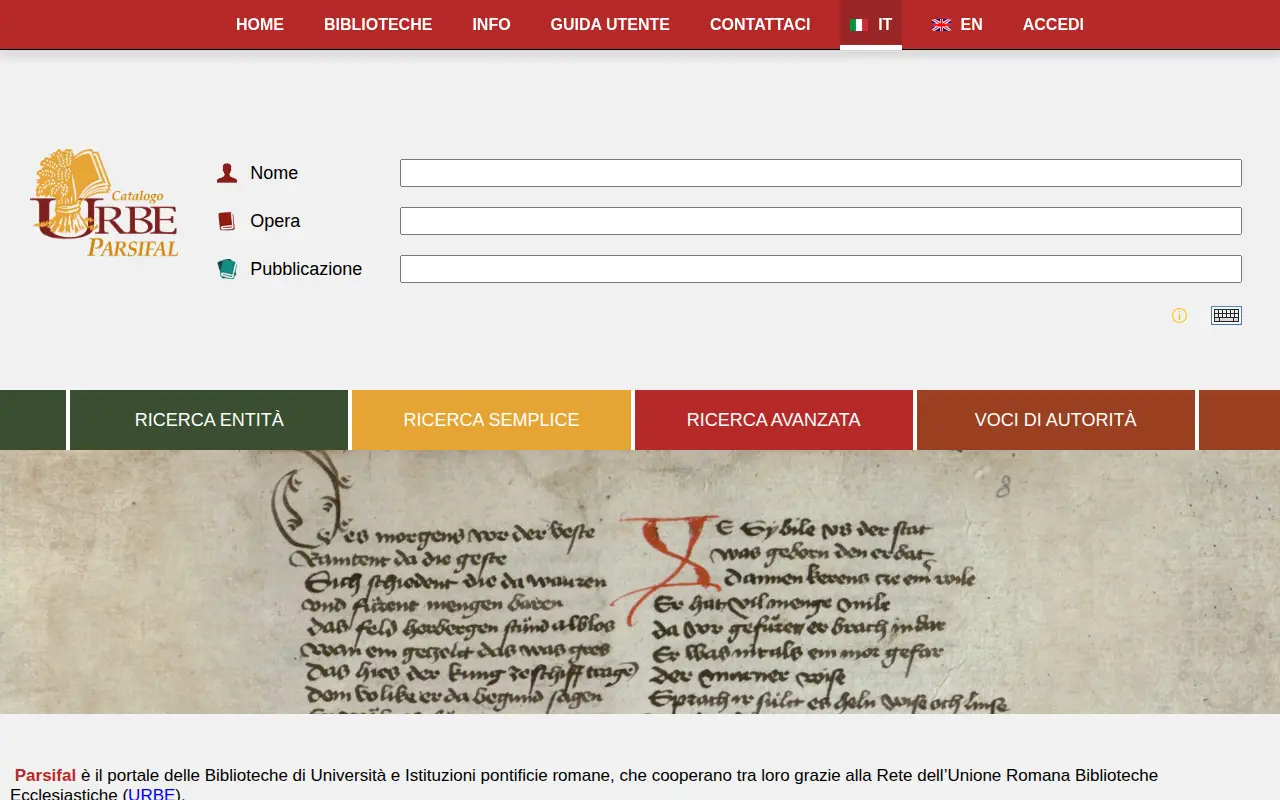Click the British flag icon
The width and height of the screenshot is (1280, 800).
click(x=941, y=25)
